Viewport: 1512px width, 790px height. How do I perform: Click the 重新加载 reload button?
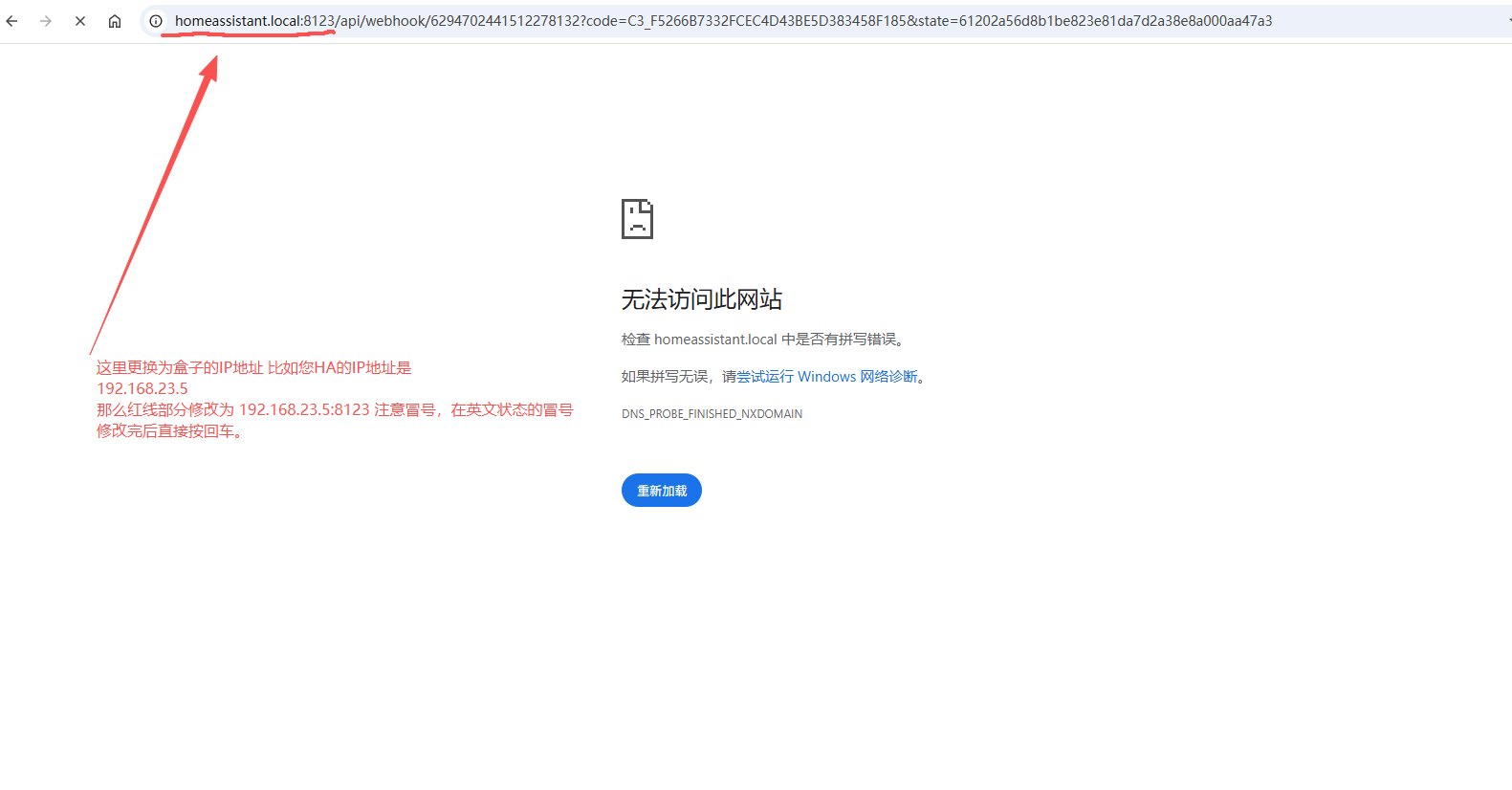coord(662,491)
